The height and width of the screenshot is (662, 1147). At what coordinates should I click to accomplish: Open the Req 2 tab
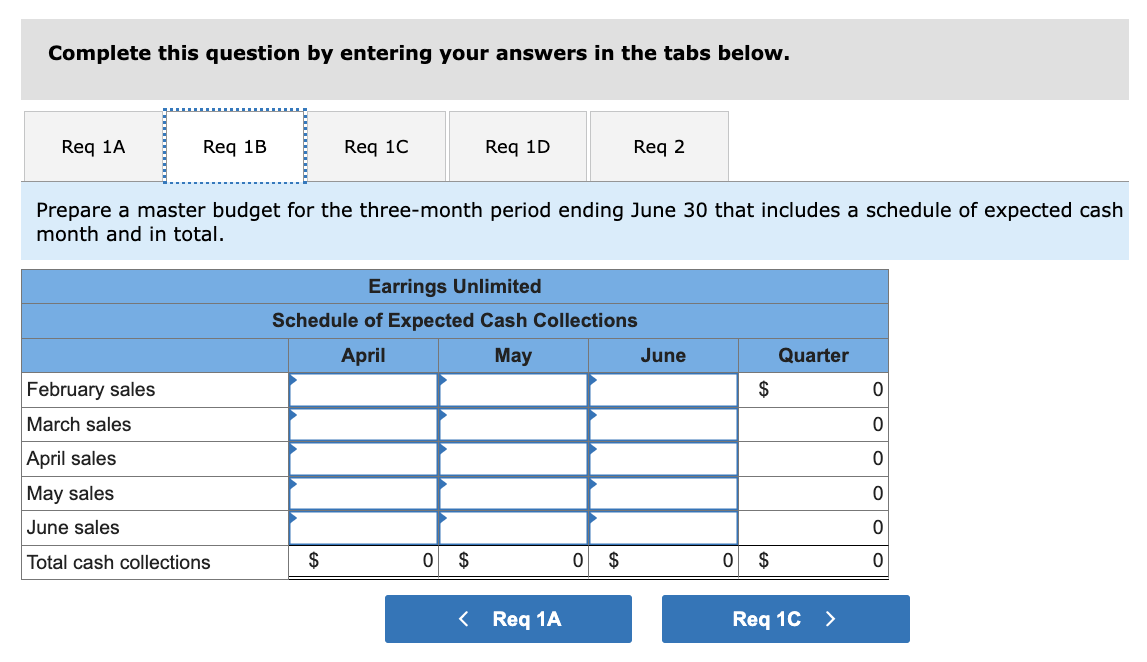pyautogui.click(x=659, y=146)
